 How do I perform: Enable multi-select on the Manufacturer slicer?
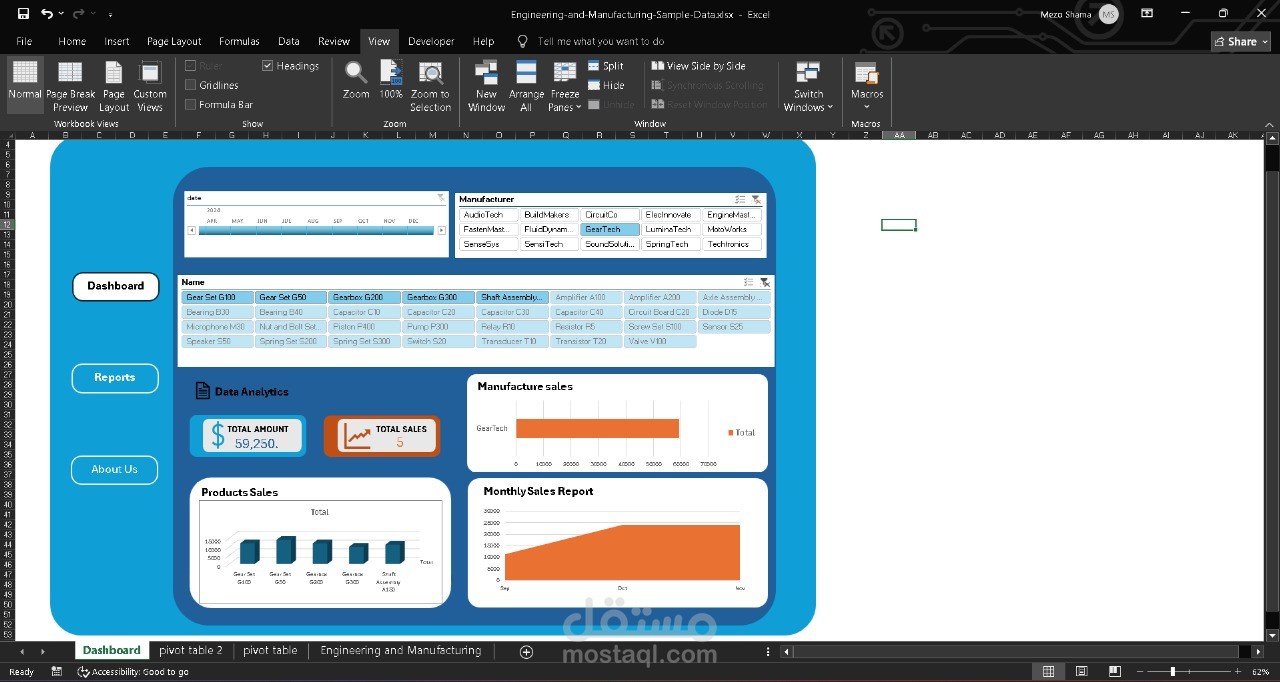(742, 199)
